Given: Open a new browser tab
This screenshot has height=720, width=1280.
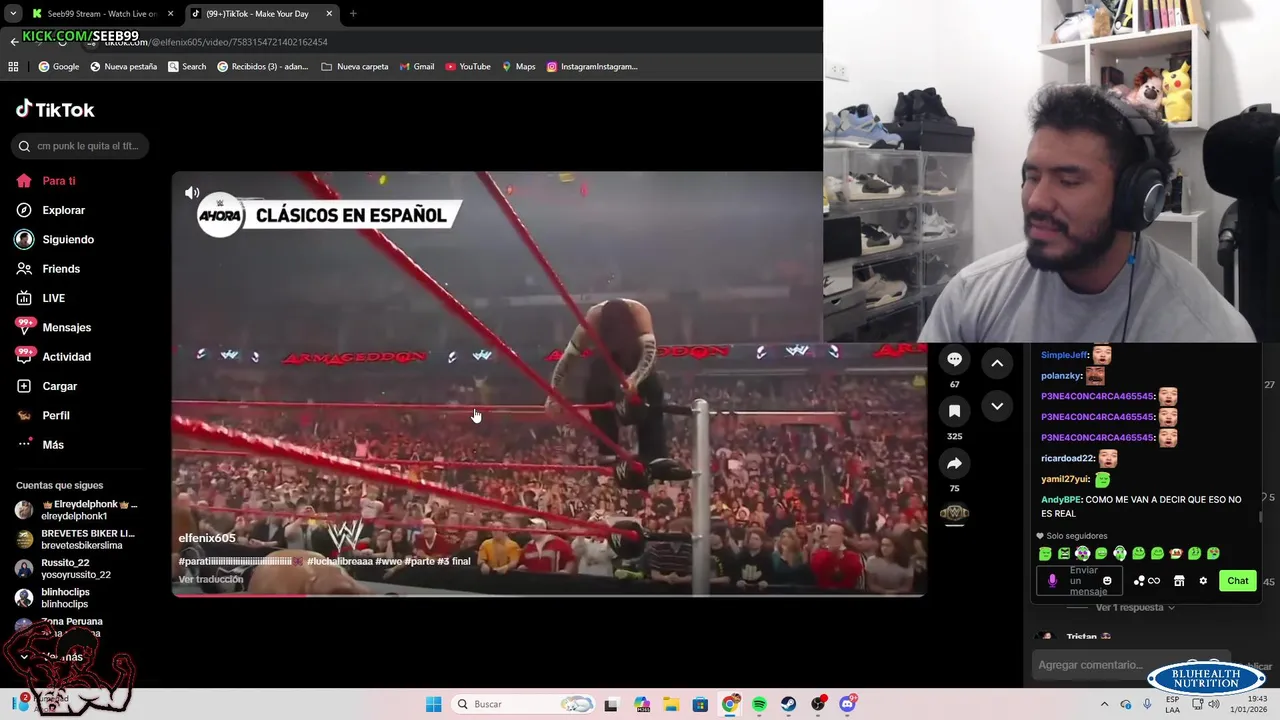Looking at the screenshot, I should coord(353,13).
